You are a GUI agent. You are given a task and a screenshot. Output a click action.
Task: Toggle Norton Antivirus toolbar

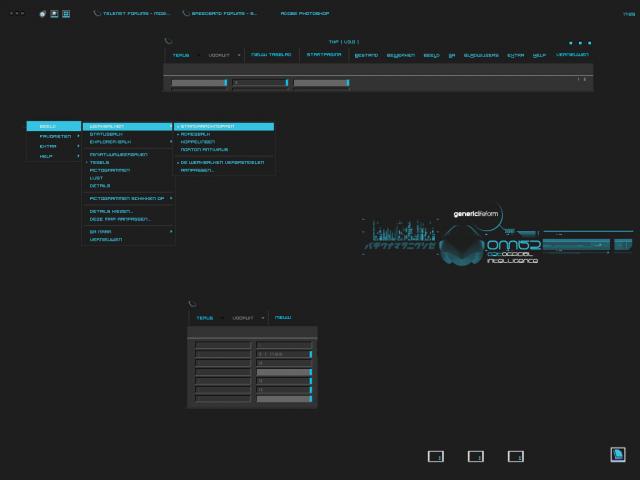(x=224, y=150)
